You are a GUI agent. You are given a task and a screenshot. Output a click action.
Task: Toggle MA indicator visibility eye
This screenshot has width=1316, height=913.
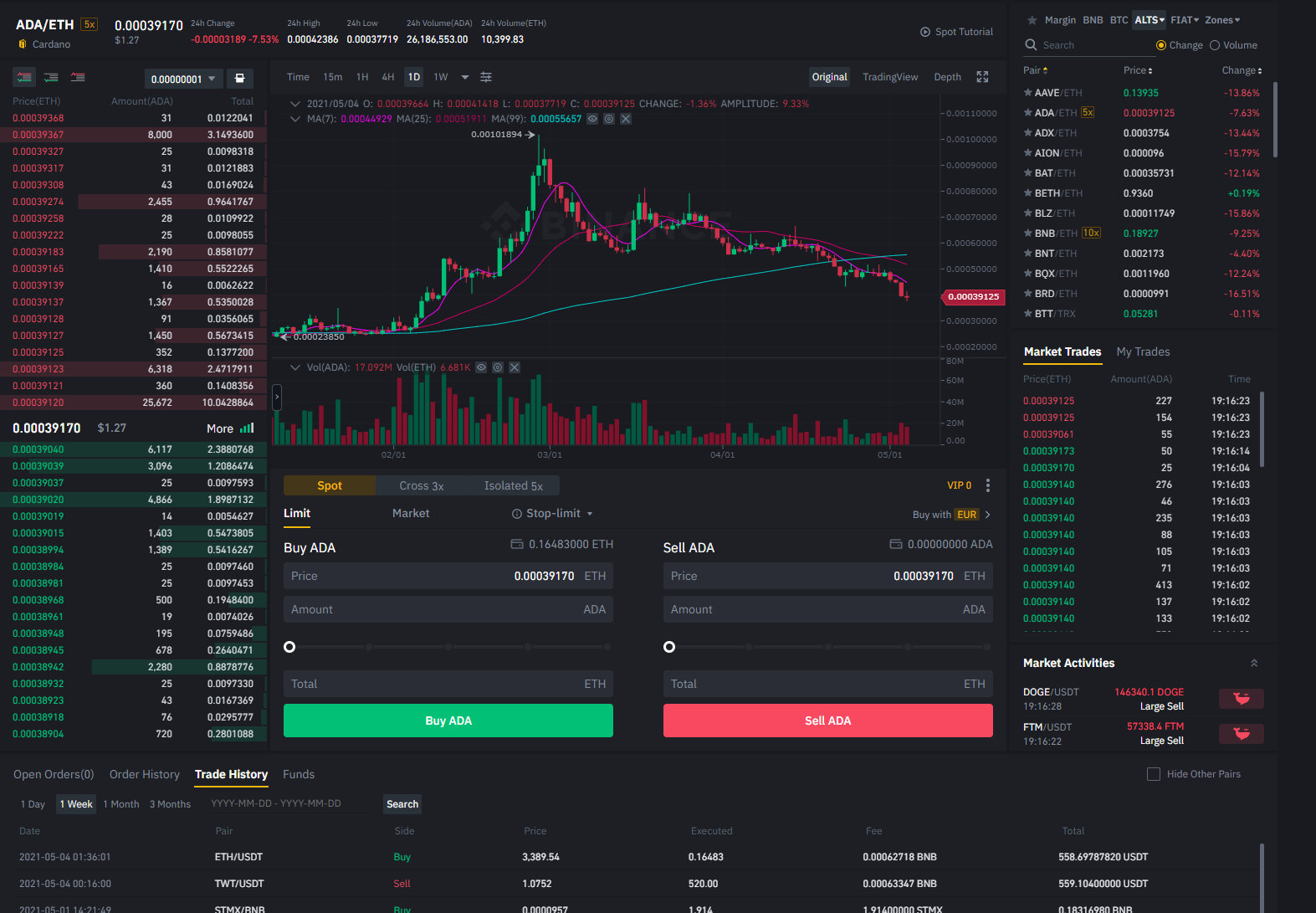click(592, 119)
